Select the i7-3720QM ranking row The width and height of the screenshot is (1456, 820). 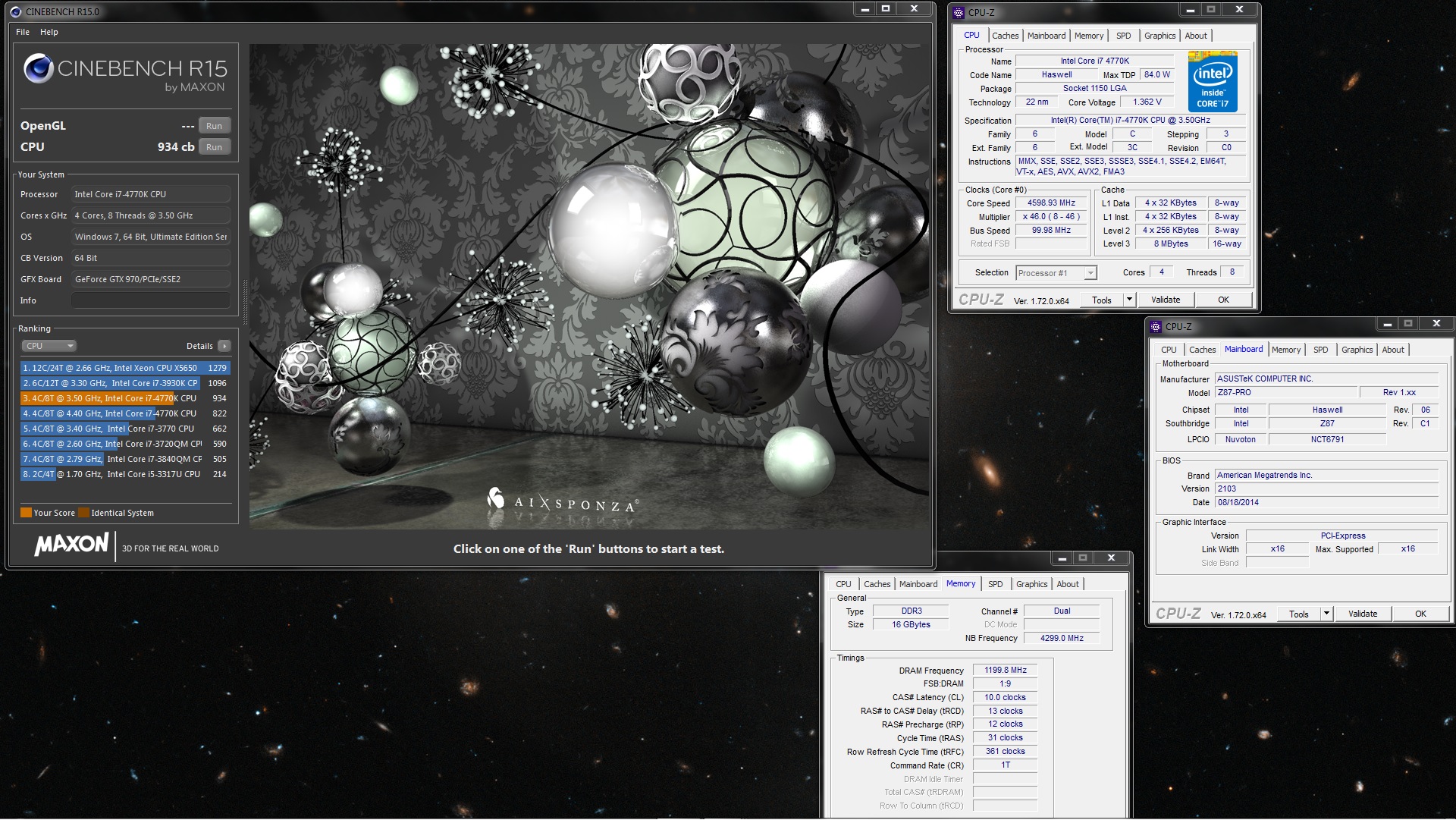125,444
